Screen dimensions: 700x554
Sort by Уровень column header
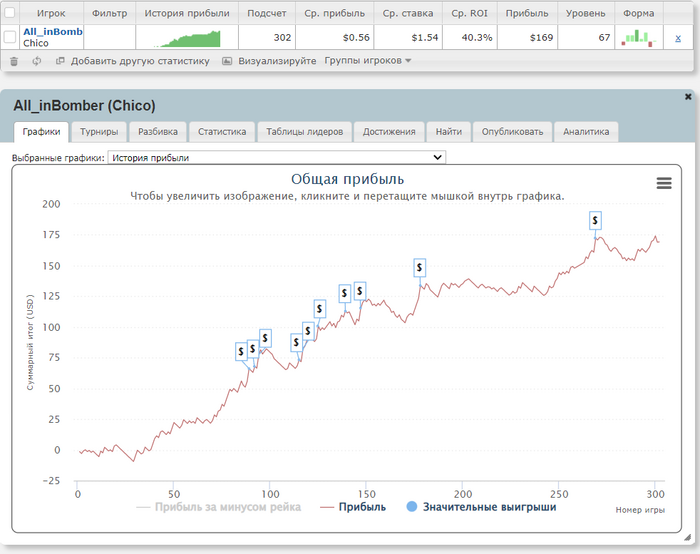point(585,13)
